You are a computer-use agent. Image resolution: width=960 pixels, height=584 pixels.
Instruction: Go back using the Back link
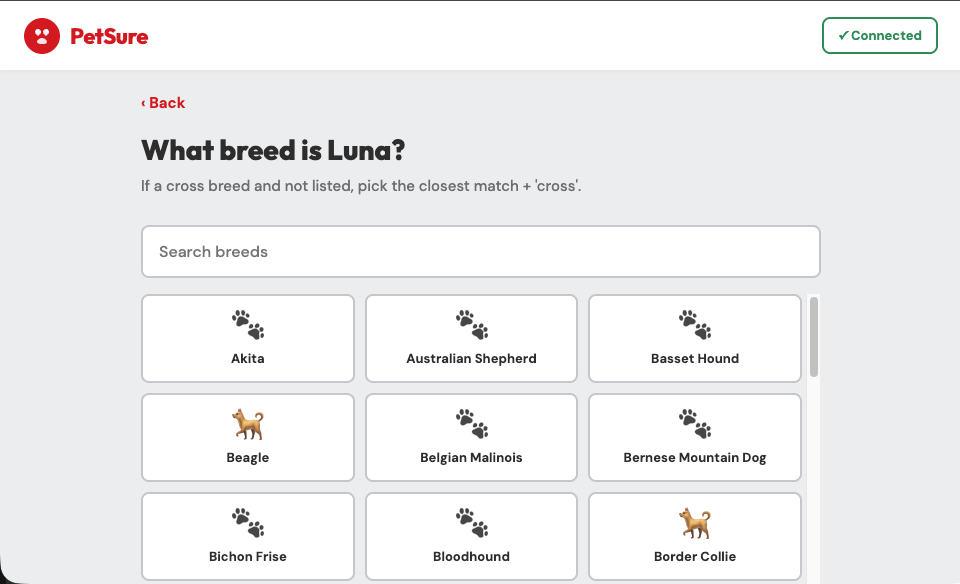(163, 102)
